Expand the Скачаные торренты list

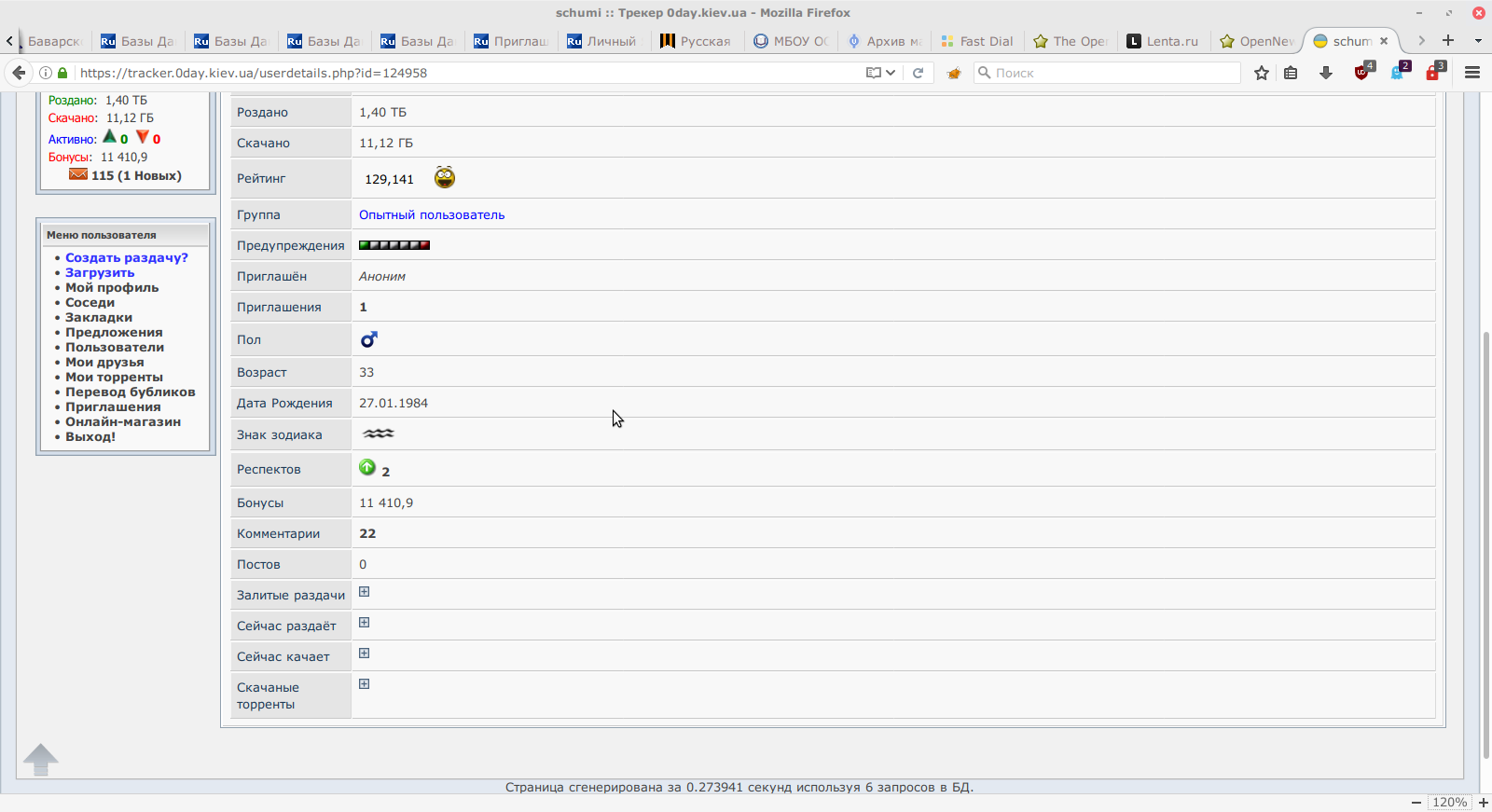(365, 684)
